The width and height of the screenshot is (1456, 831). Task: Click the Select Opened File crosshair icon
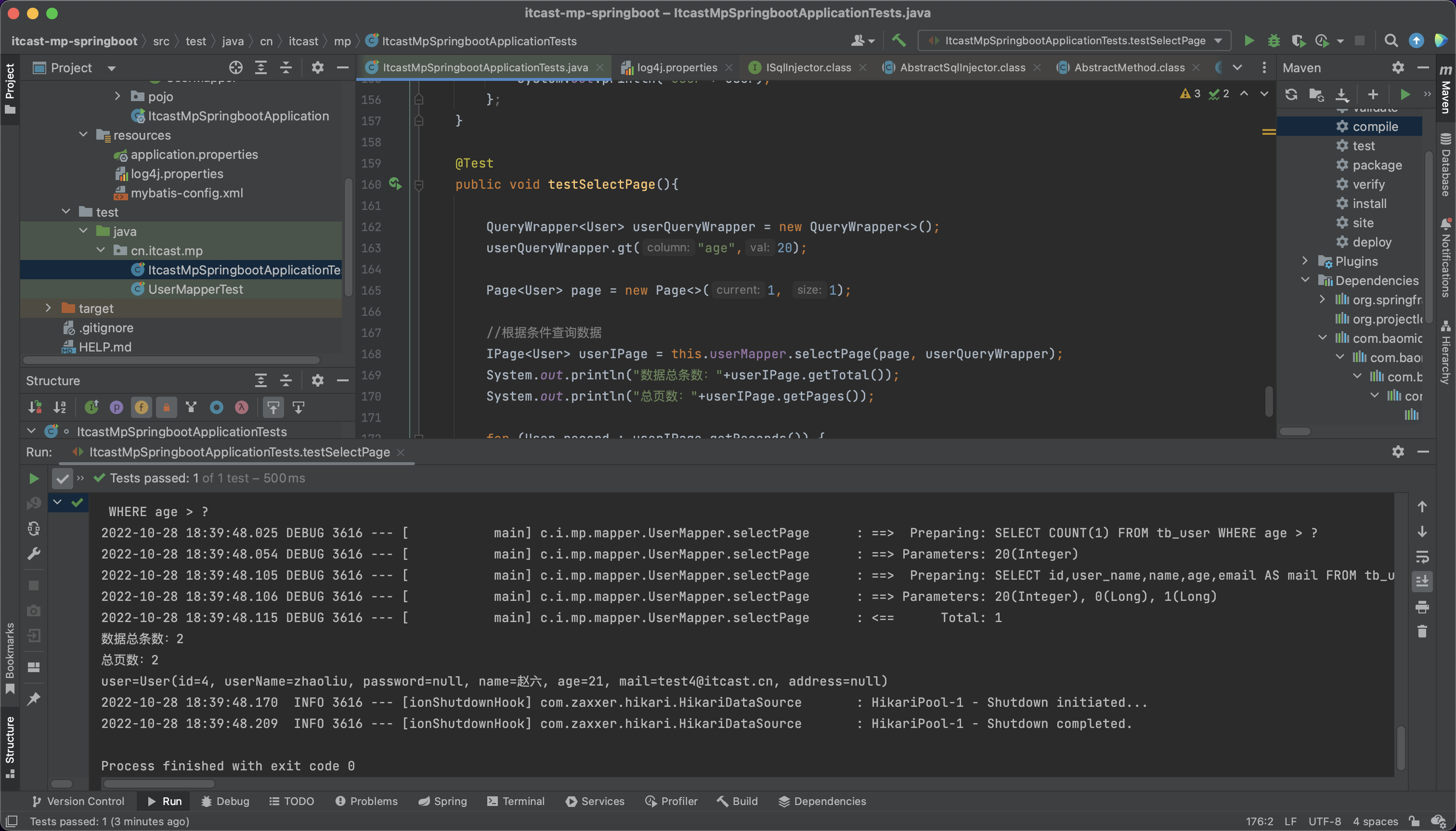tap(235, 68)
